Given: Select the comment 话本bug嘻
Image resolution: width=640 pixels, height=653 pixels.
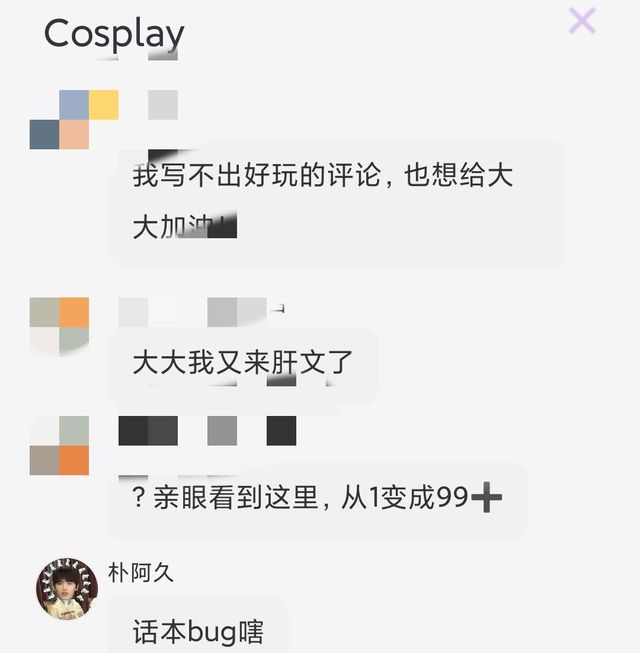Looking at the screenshot, I should [x=198, y=631].
